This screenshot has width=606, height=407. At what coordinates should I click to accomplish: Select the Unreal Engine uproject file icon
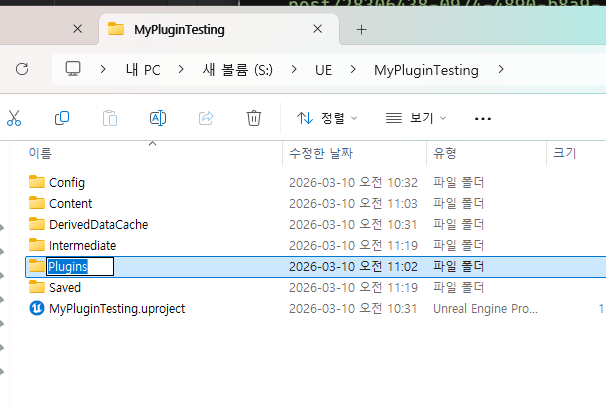coord(37,308)
